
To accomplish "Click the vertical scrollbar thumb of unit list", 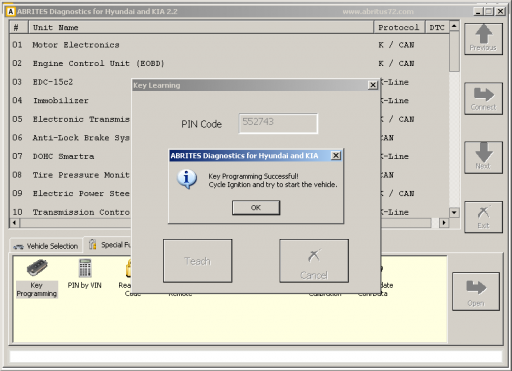I will coord(454,51).
